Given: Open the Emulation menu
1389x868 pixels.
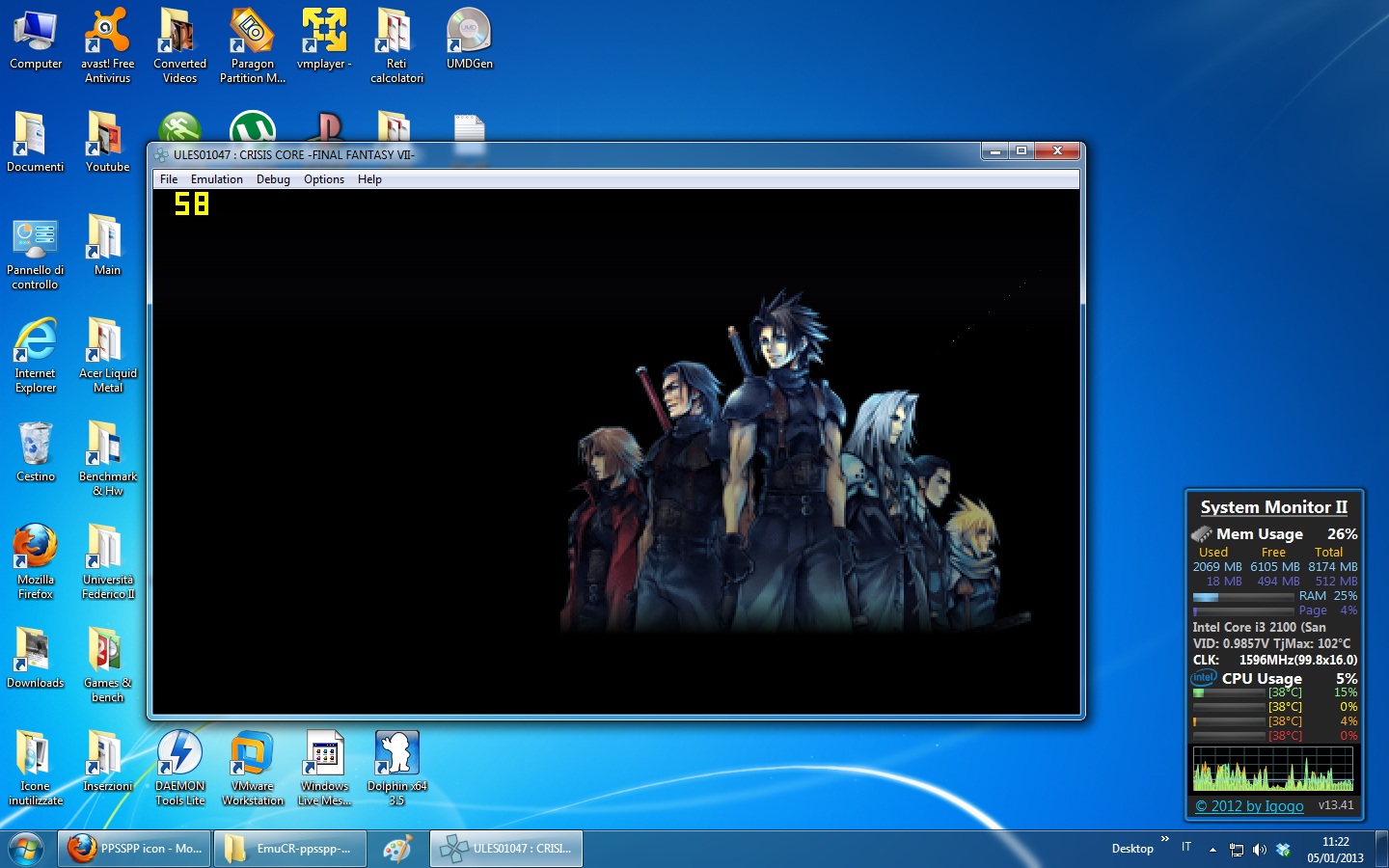Looking at the screenshot, I should pyautogui.click(x=216, y=179).
